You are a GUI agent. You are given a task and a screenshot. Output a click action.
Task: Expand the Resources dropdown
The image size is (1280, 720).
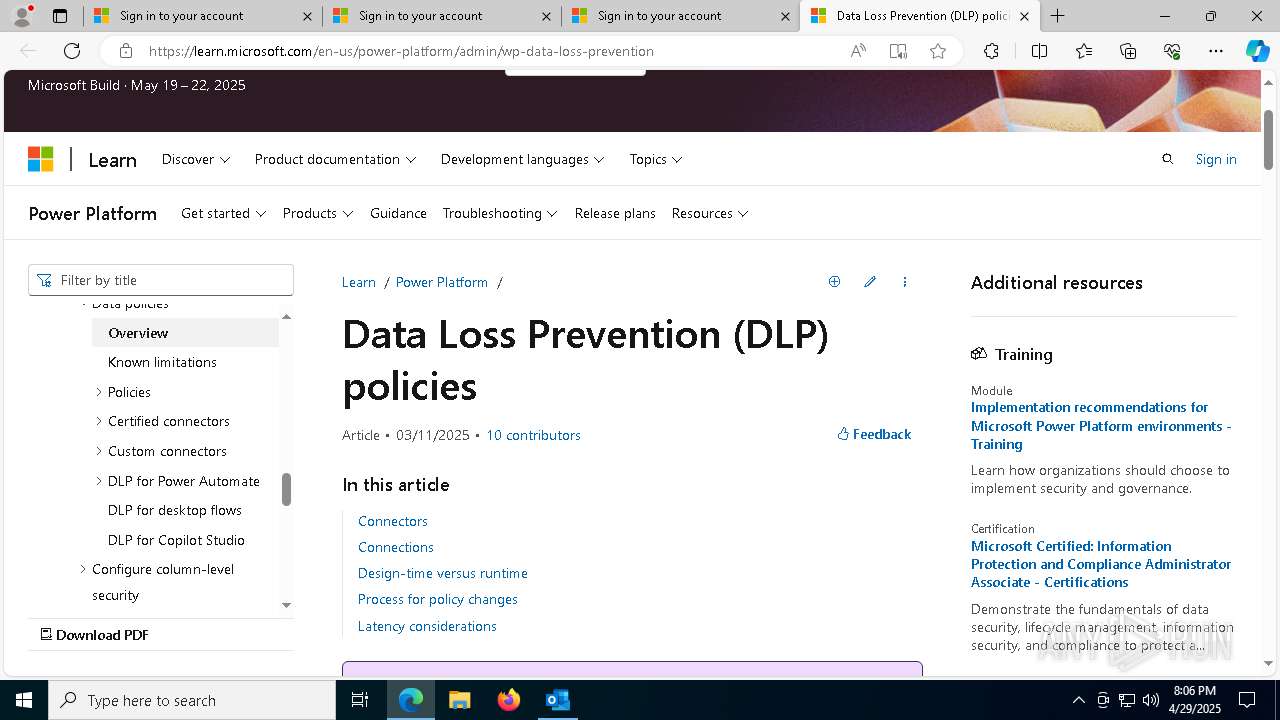[x=710, y=213]
